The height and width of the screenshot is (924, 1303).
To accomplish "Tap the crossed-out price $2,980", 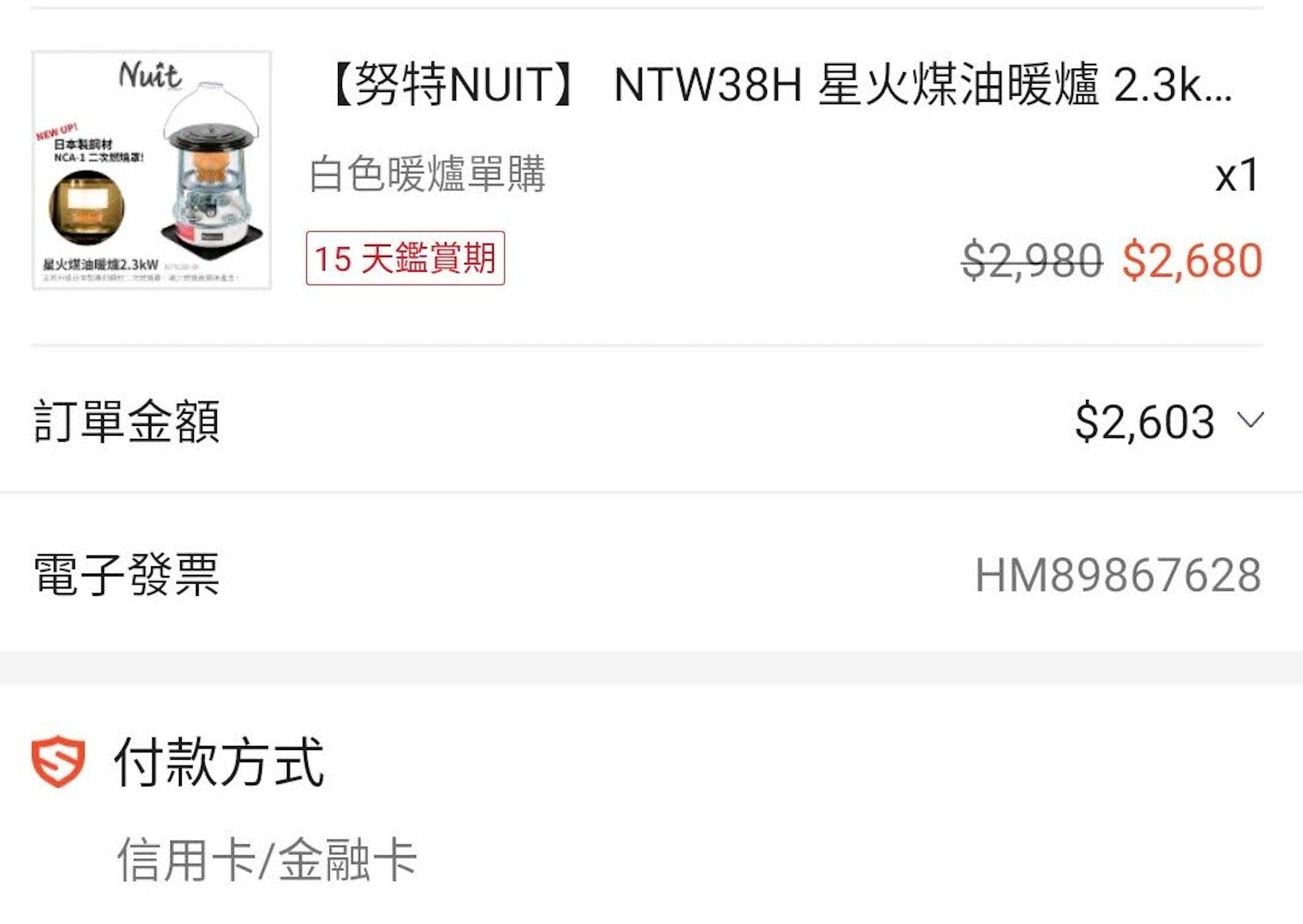I will click(1032, 261).
